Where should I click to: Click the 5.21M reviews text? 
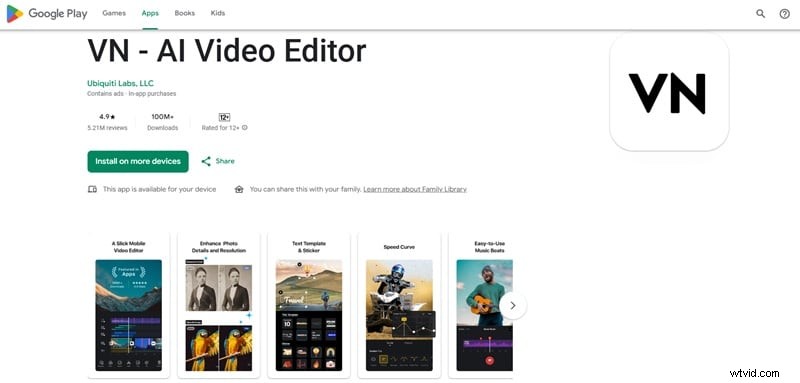pos(107,128)
